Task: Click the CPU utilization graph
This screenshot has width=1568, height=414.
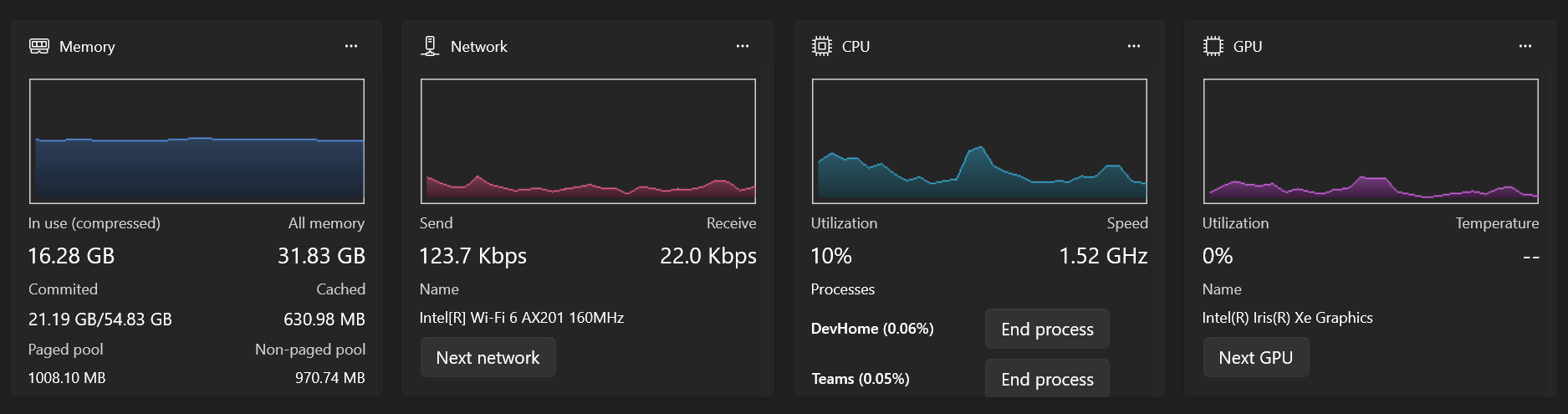Action: (x=979, y=141)
